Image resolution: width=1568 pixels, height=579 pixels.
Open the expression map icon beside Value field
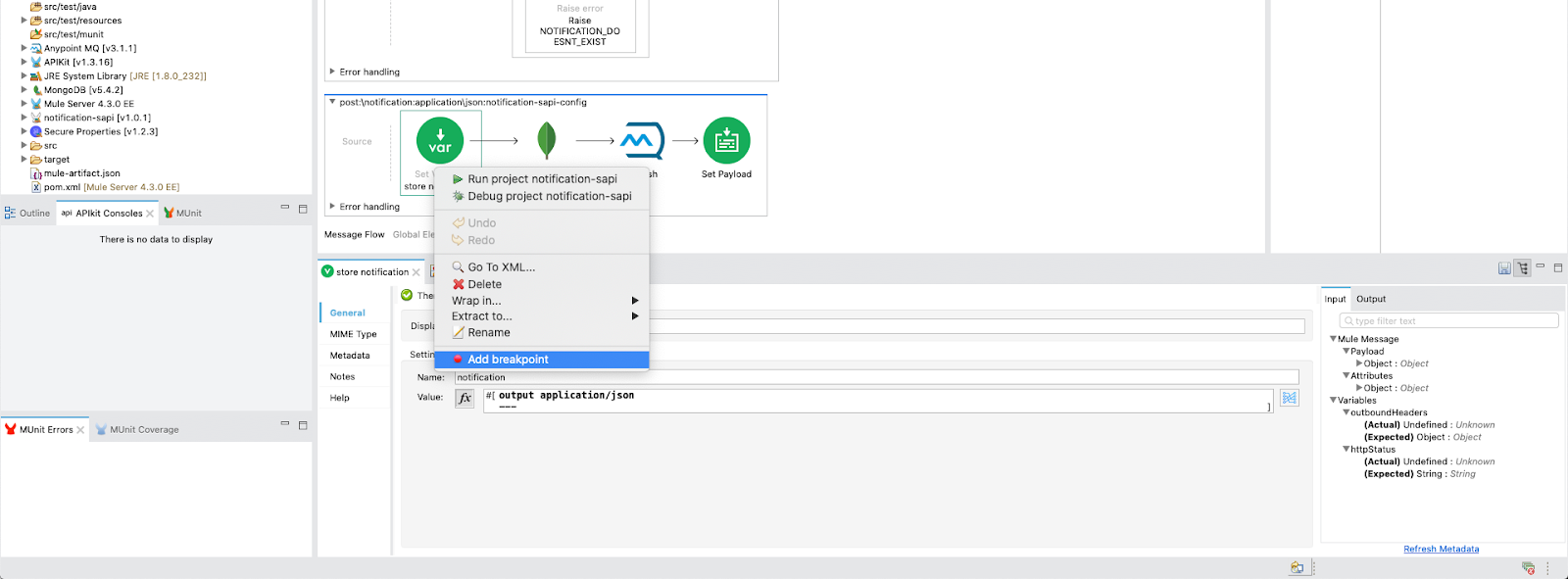pyautogui.click(x=1290, y=398)
